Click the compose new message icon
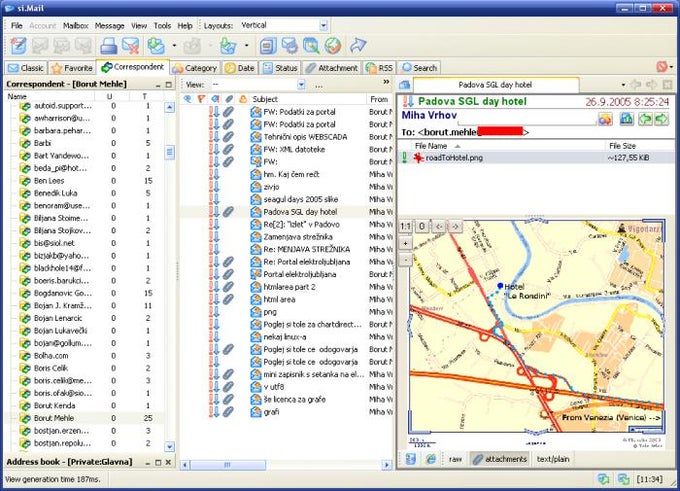Screen dimensions: 680x491 (19, 45)
